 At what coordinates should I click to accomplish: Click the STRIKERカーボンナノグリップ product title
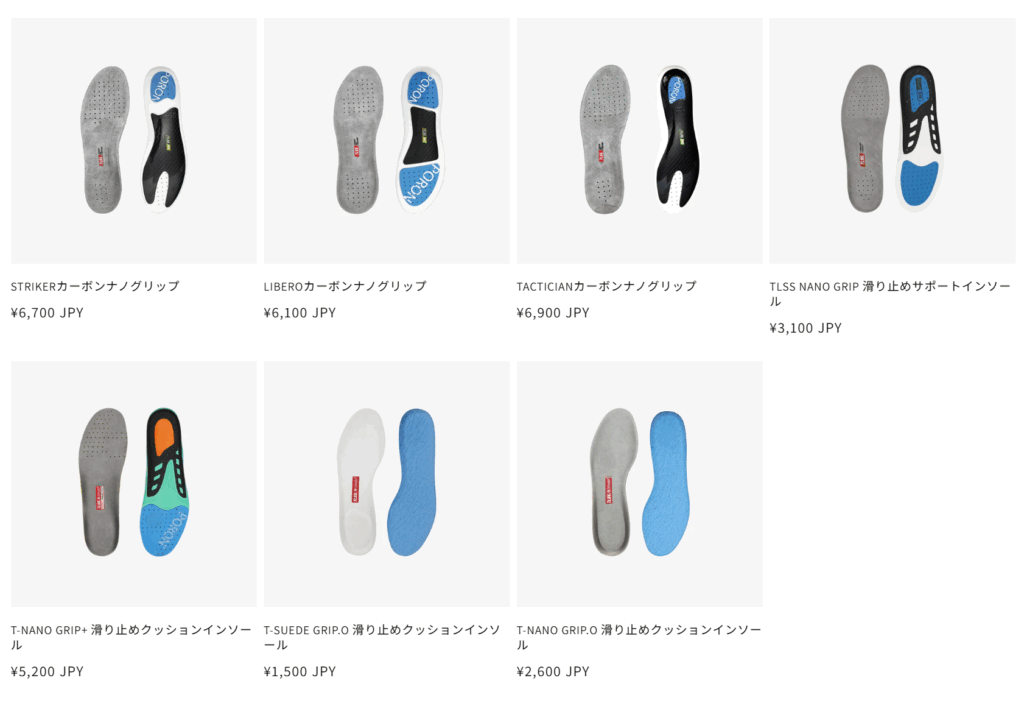pyautogui.click(x=95, y=286)
